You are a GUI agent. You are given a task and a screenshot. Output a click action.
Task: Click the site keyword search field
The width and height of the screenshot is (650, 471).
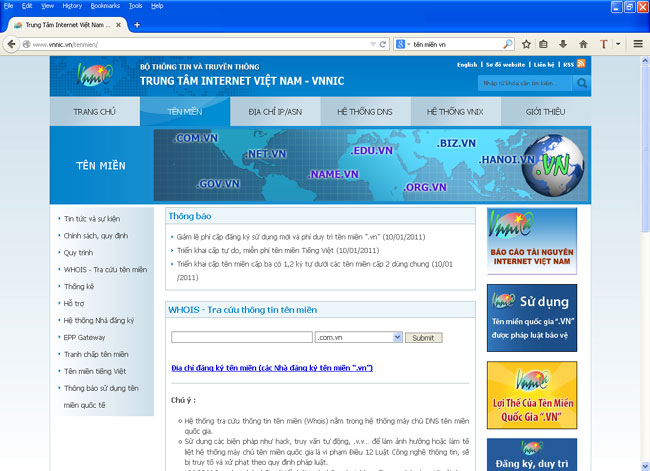click(525, 83)
